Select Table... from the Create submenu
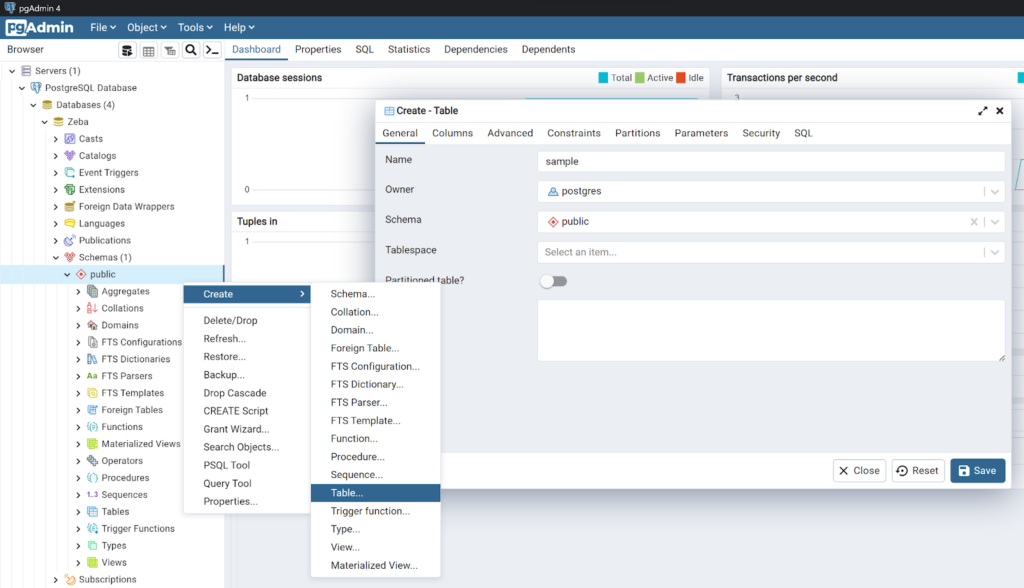 tap(347, 493)
